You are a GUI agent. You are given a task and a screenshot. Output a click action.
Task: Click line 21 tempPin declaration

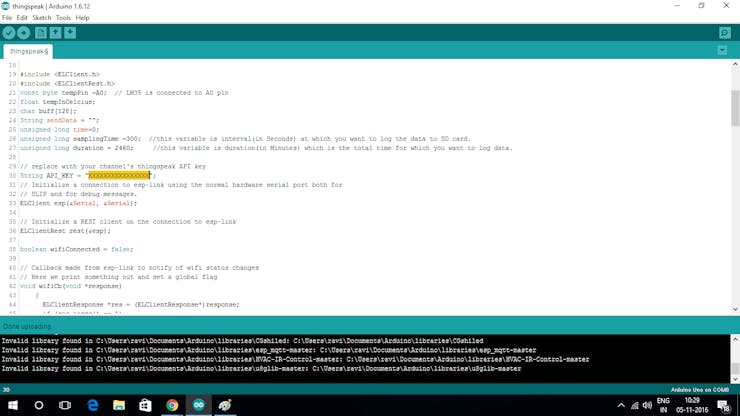124,93
